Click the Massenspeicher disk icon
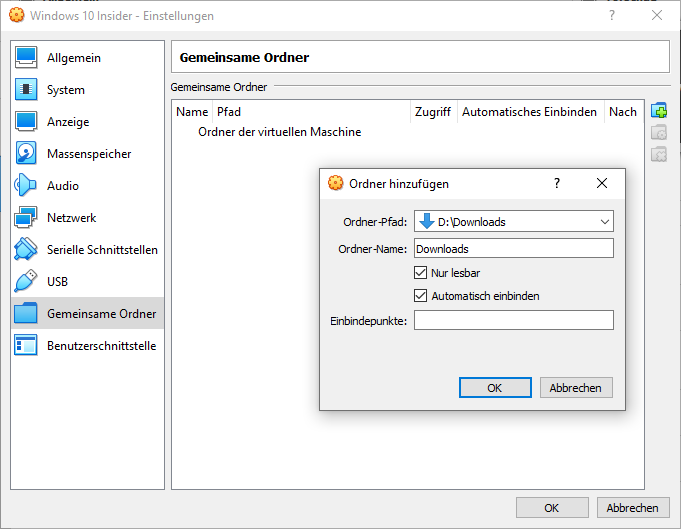Viewport: 681px width, 529px height. pyautogui.click(x=27, y=154)
